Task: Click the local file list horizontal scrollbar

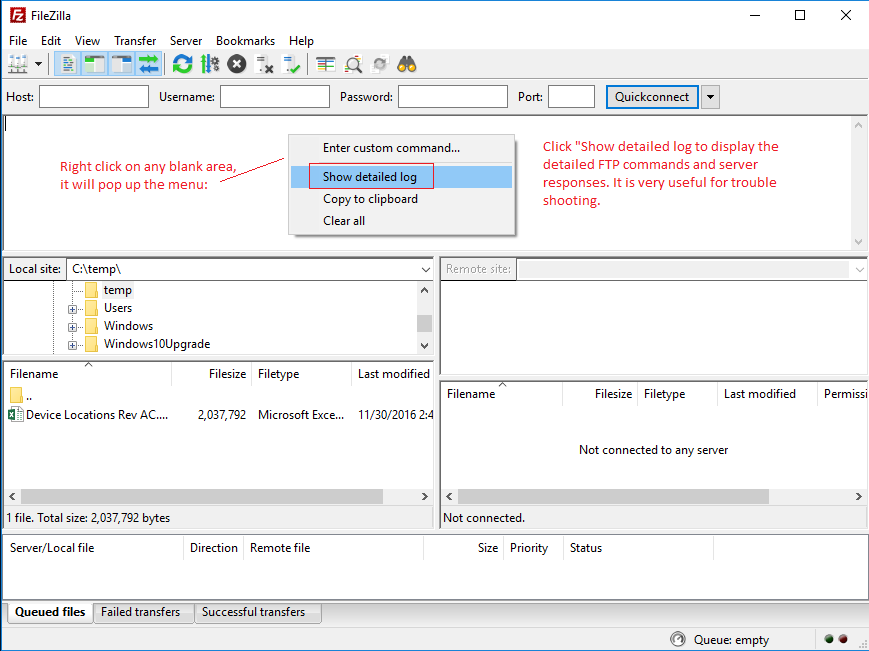Action: 200,496
